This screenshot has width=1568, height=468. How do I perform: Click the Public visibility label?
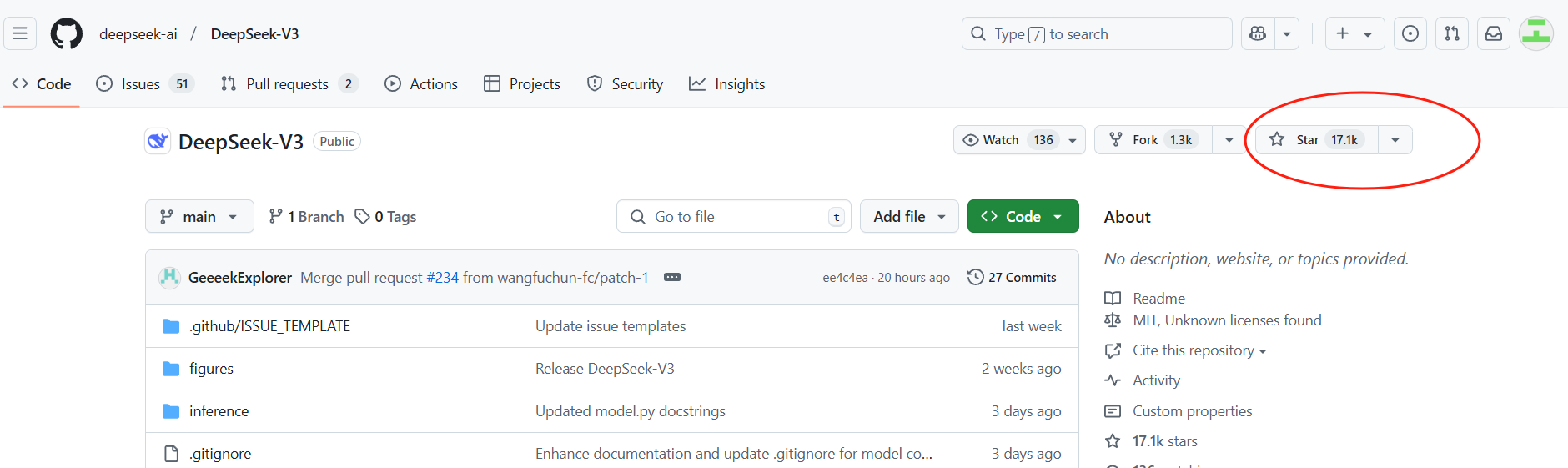tap(337, 142)
